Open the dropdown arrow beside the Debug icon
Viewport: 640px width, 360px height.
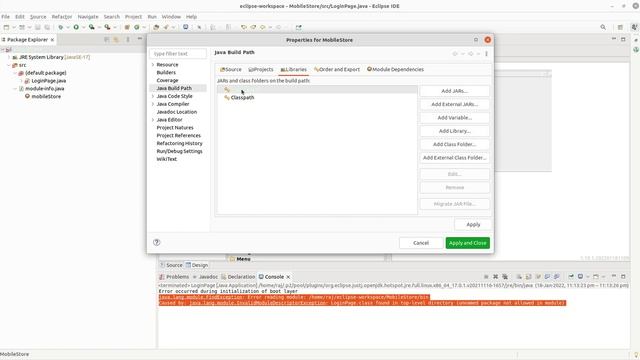click(x=68, y=27)
